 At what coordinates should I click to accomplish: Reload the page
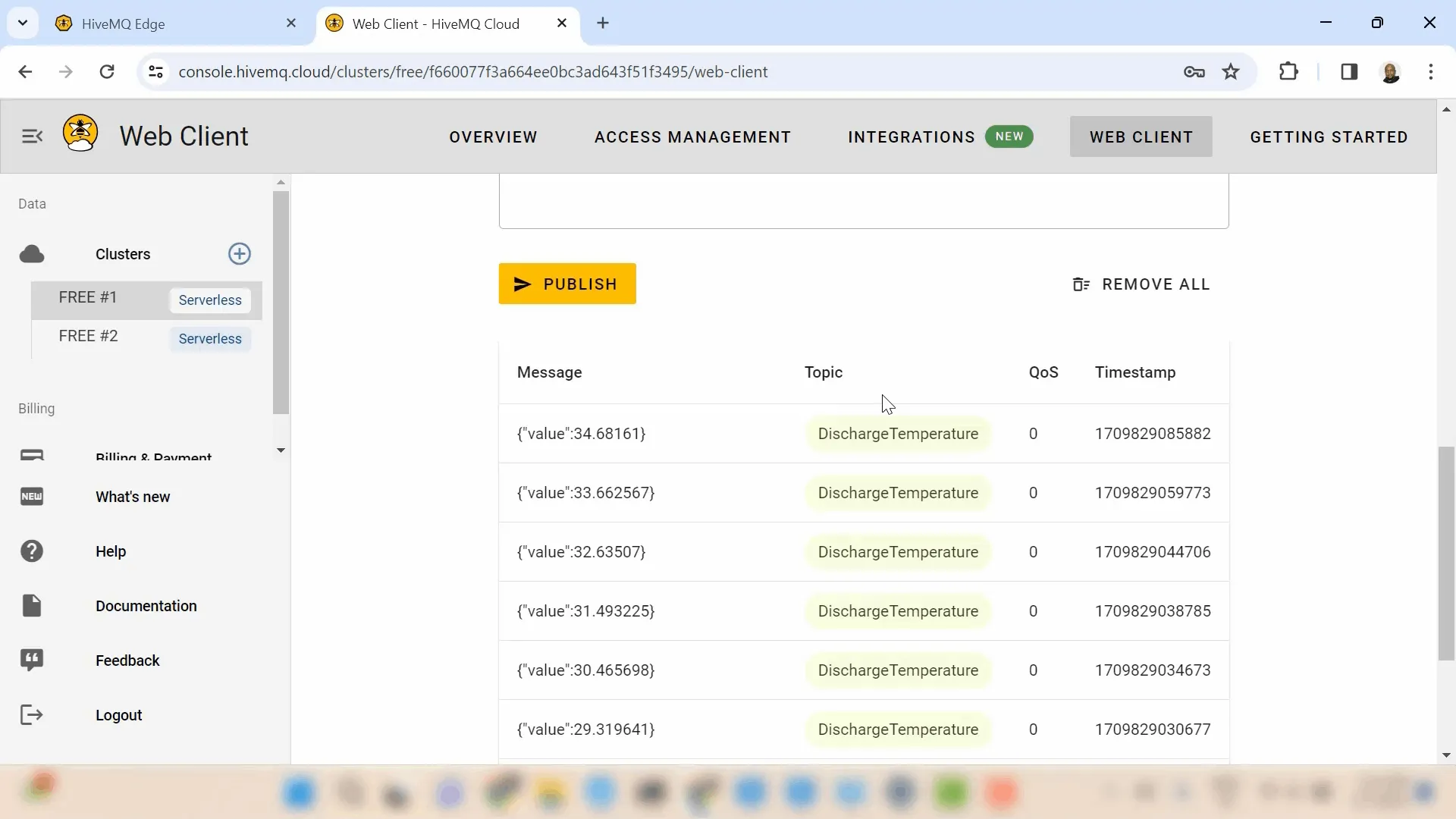click(107, 72)
